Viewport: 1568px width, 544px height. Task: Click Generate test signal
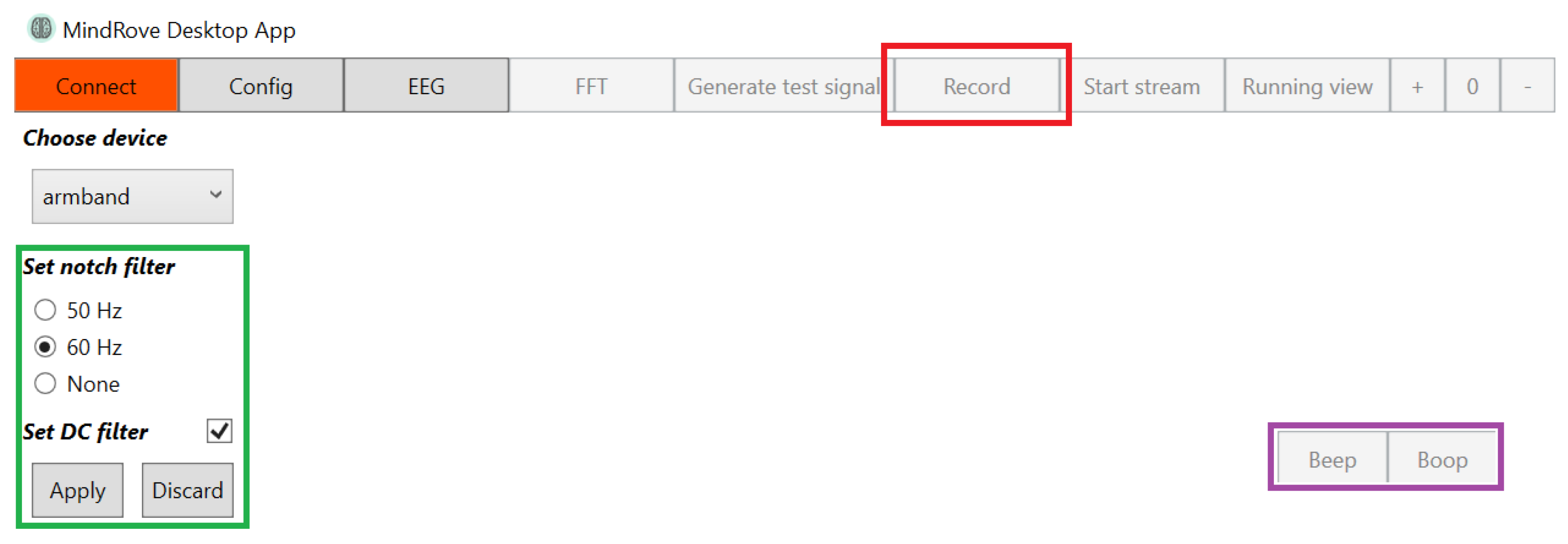783,86
